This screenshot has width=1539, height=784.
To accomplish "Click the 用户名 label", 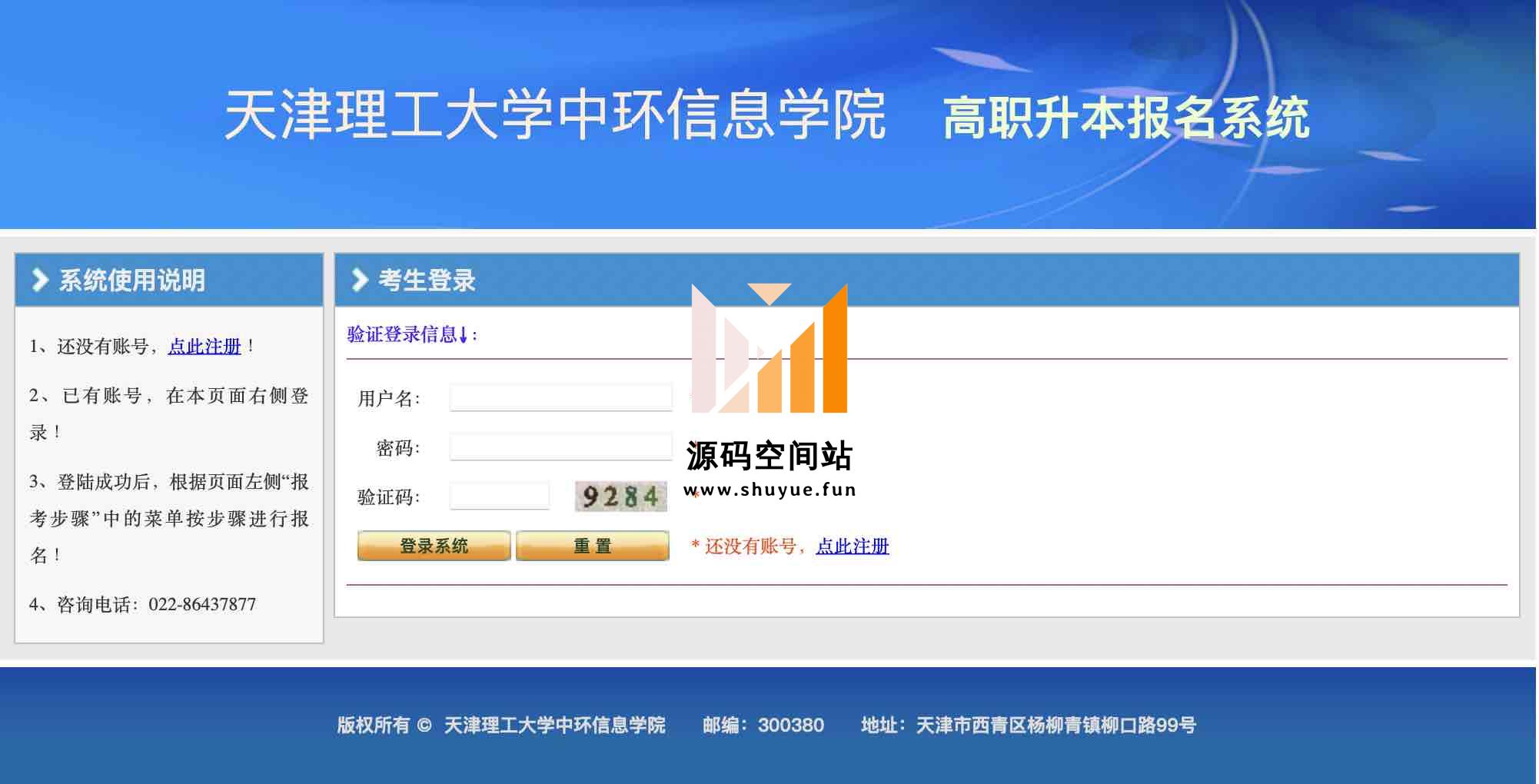I will pyautogui.click(x=388, y=399).
